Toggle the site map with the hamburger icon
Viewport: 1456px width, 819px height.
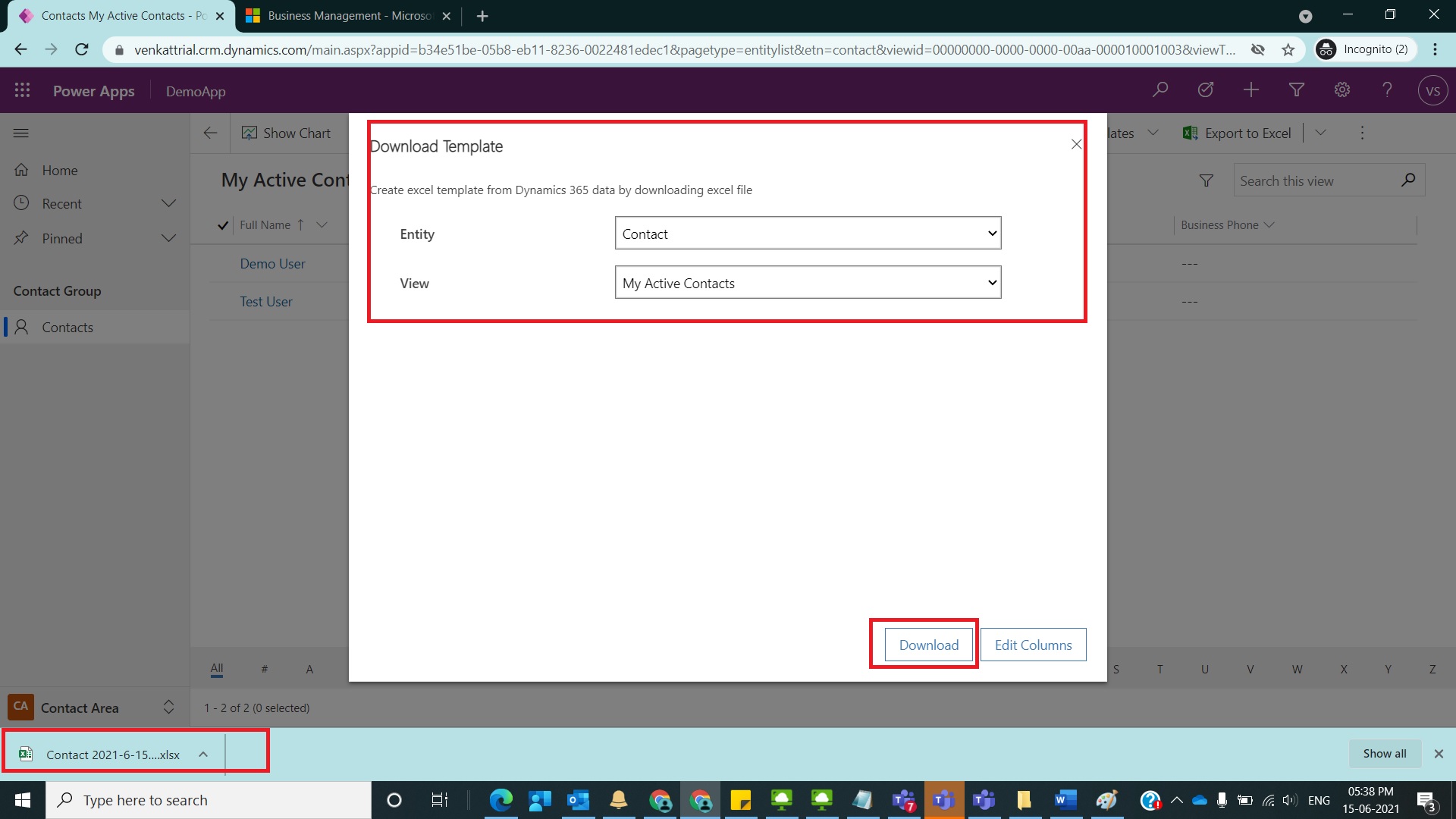coord(20,133)
